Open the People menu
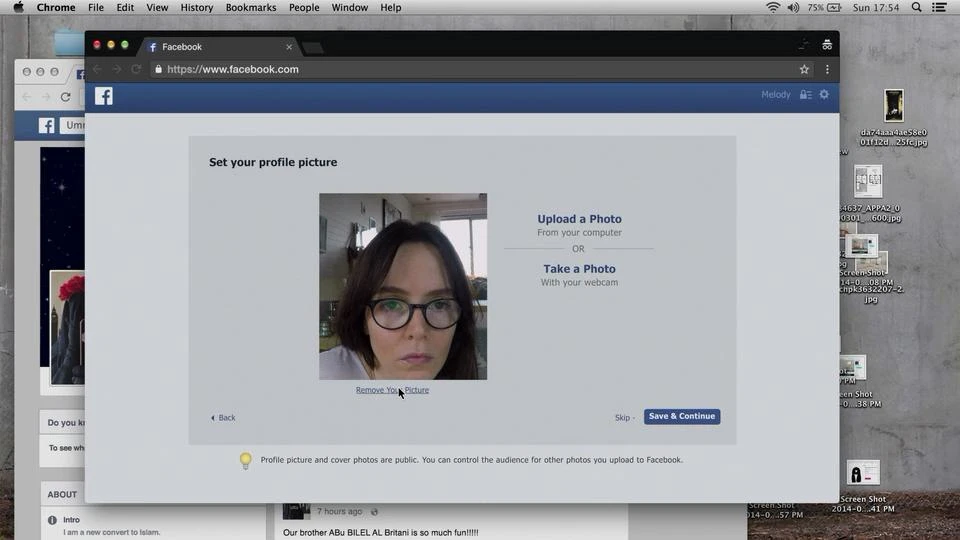Image resolution: width=960 pixels, height=540 pixels. point(304,7)
